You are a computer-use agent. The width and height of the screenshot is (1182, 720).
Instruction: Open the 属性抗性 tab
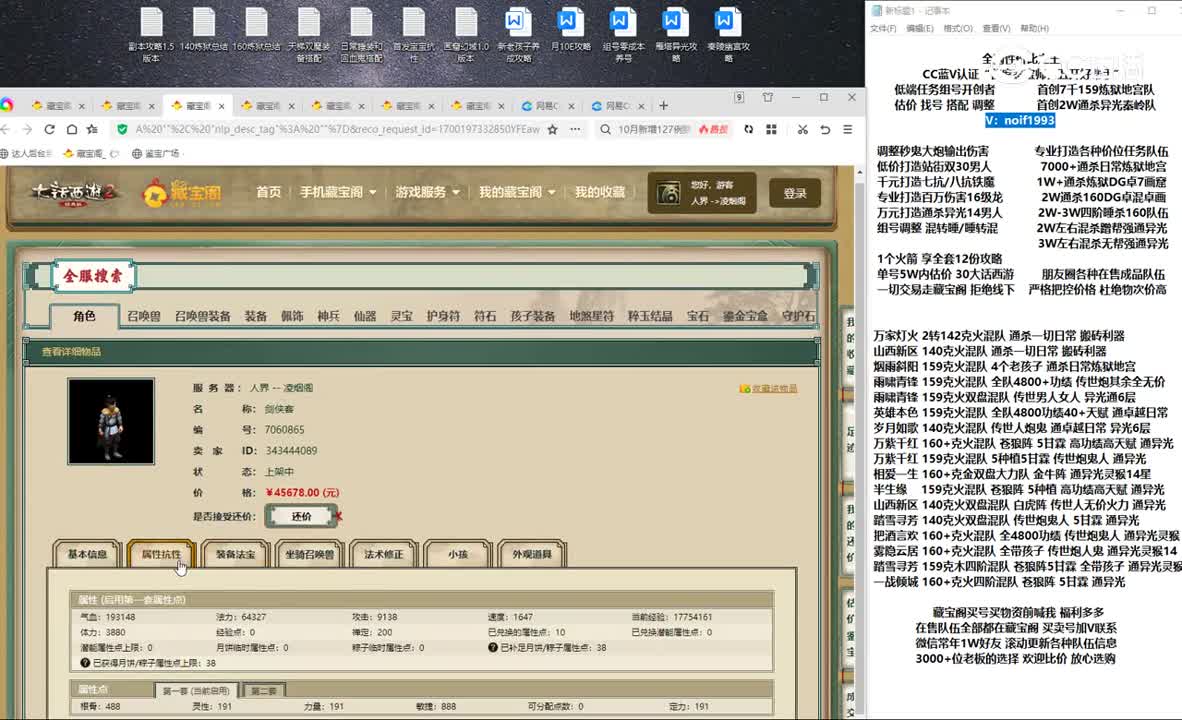point(161,554)
